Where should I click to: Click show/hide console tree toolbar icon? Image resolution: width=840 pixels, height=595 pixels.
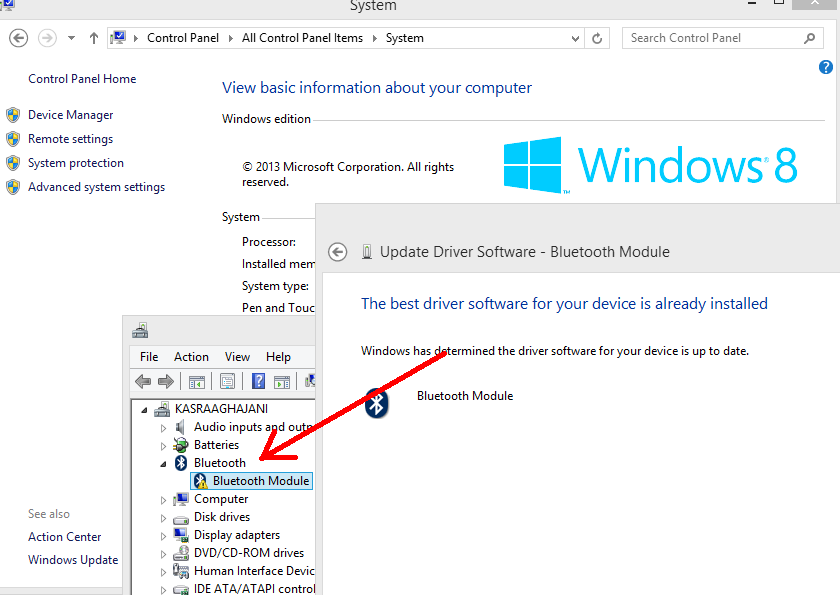pos(197,382)
